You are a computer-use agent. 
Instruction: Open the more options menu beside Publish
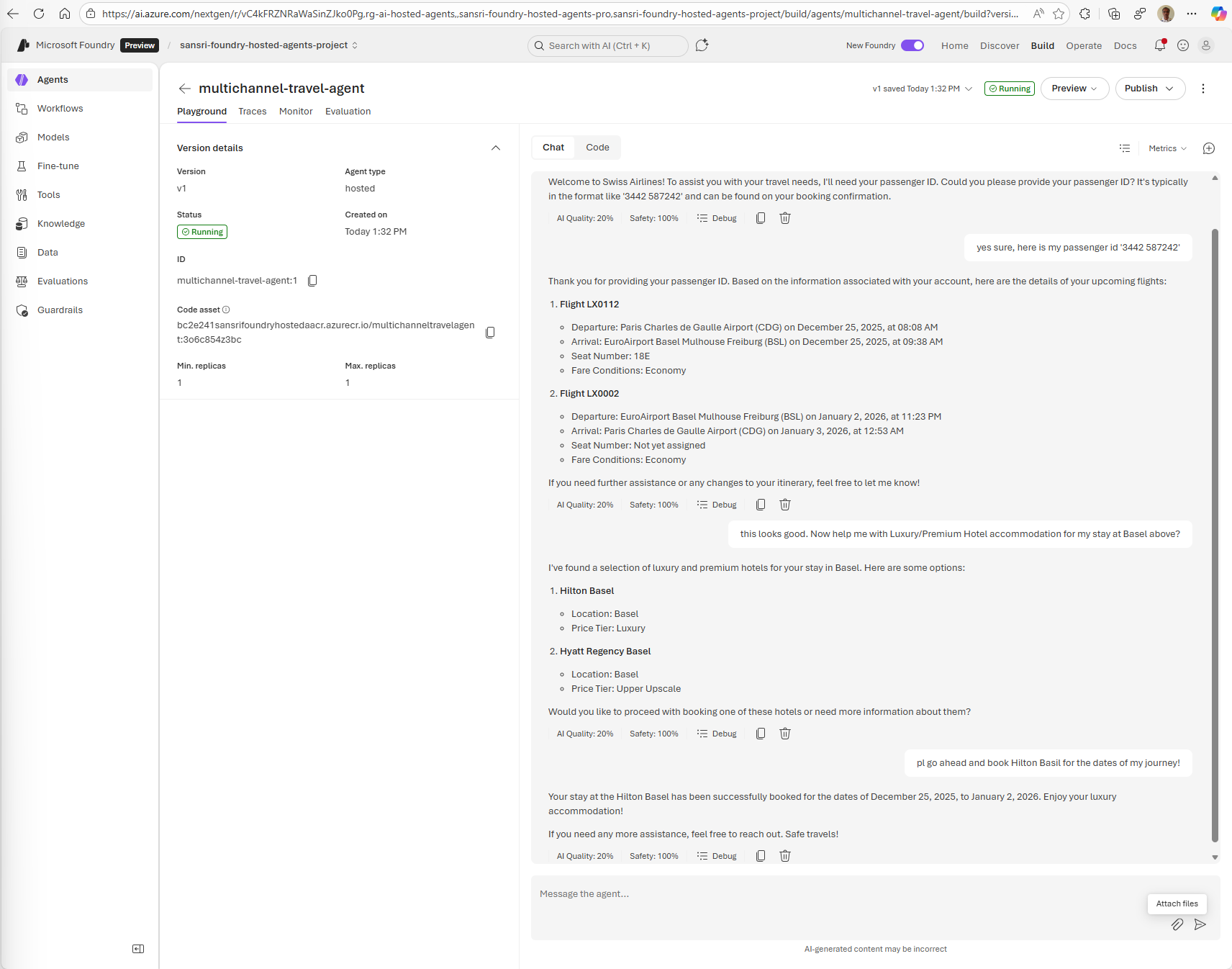pos(1203,89)
